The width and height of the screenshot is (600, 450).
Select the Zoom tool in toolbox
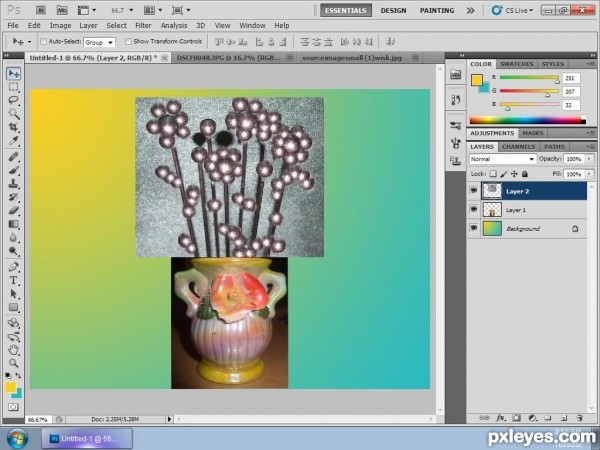point(13,362)
